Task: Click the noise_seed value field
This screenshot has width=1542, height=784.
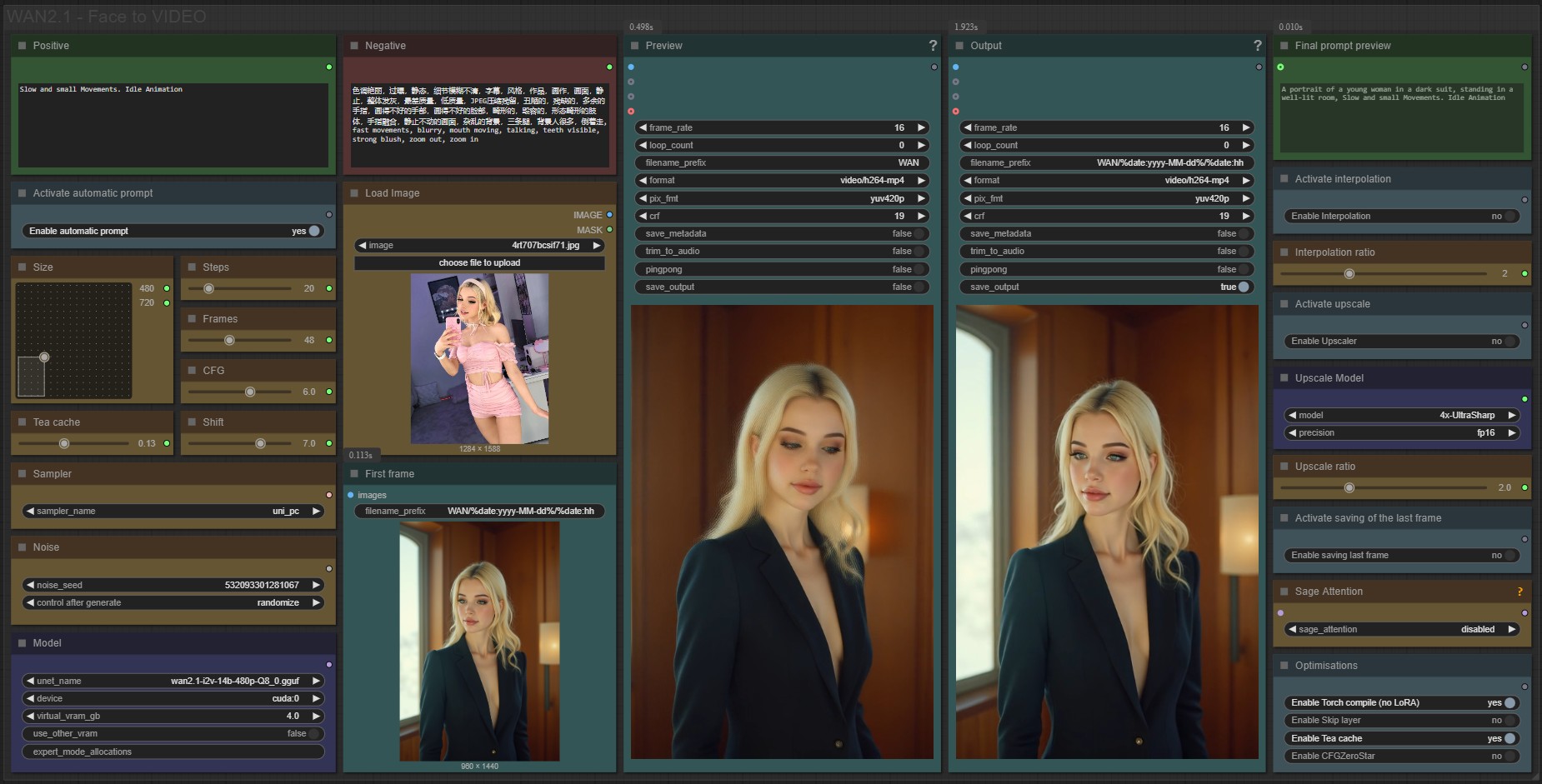Action: 173,586
